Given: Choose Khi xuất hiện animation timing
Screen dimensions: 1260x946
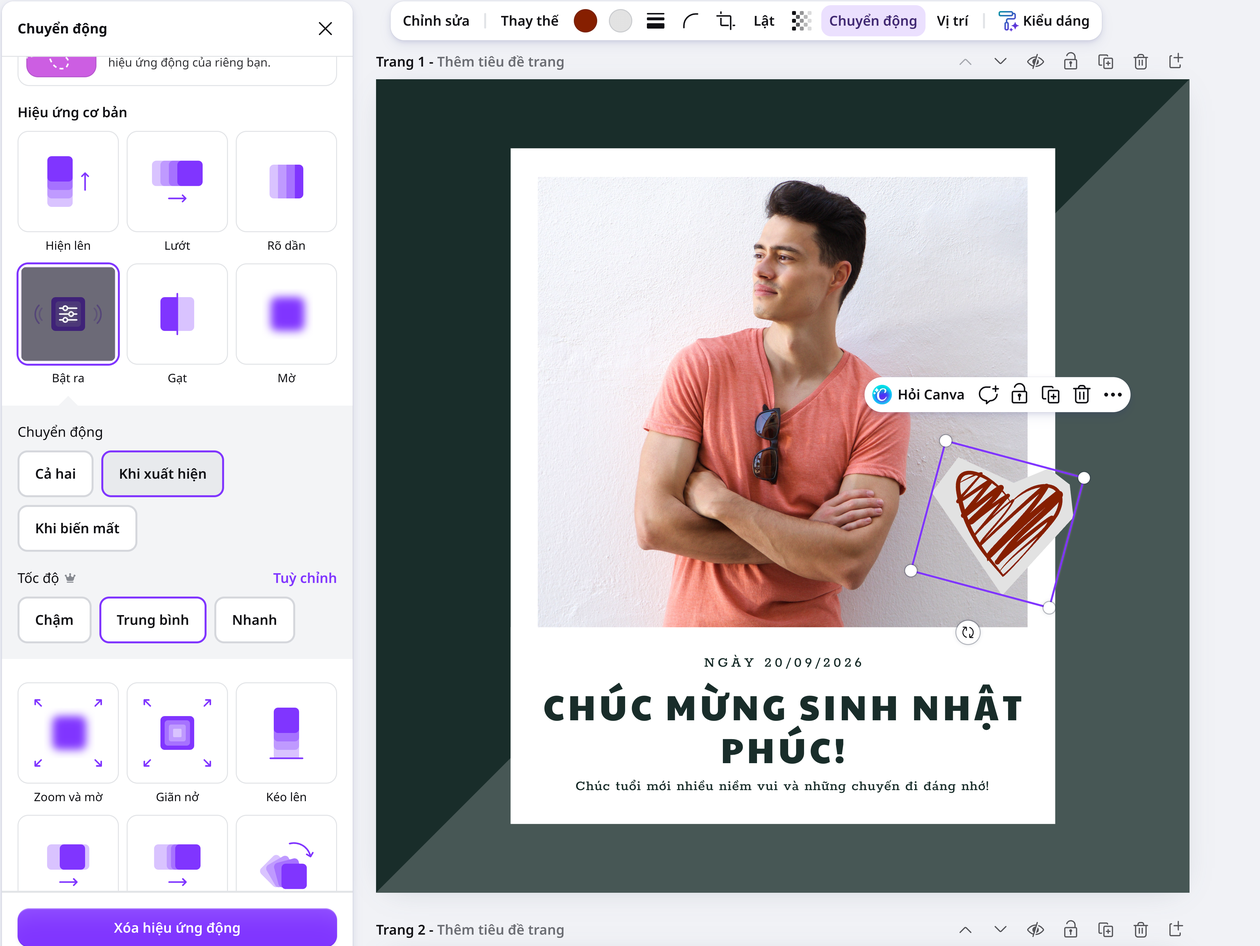Looking at the screenshot, I should coord(162,474).
